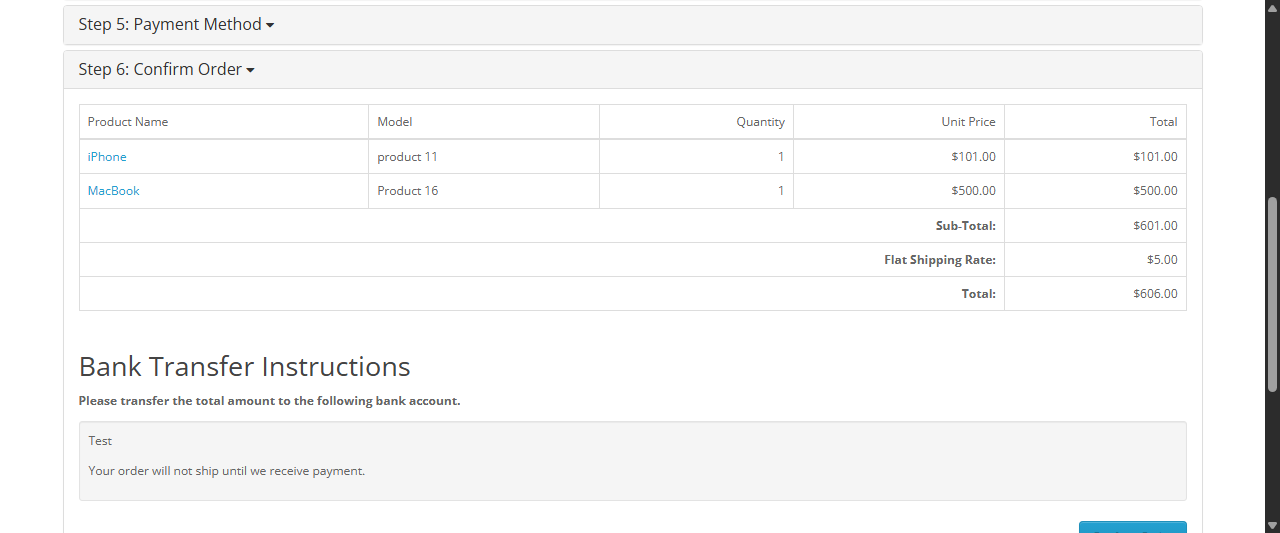
Task: Click the Bank Transfer Instructions heading
Action: [x=244, y=366]
